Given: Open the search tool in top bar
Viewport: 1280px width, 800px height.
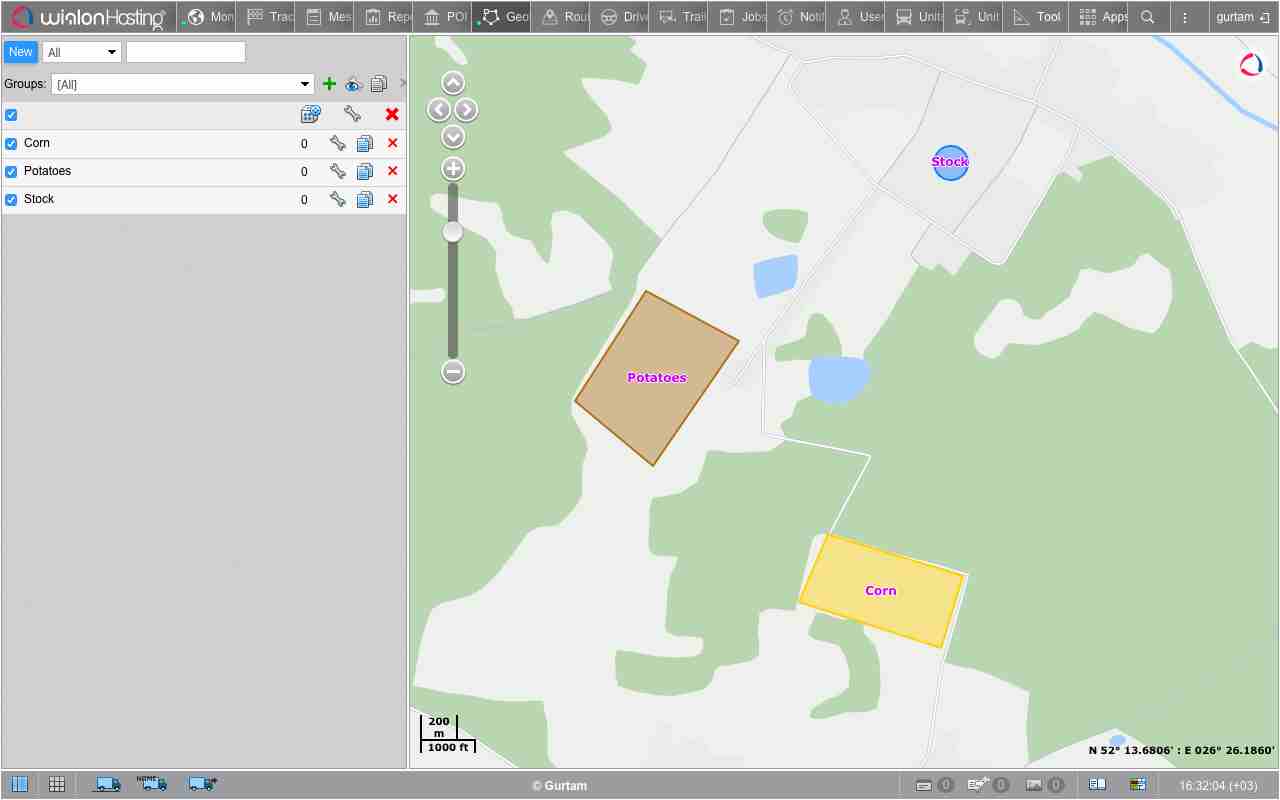Looking at the screenshot, I should click(1148, 17).
